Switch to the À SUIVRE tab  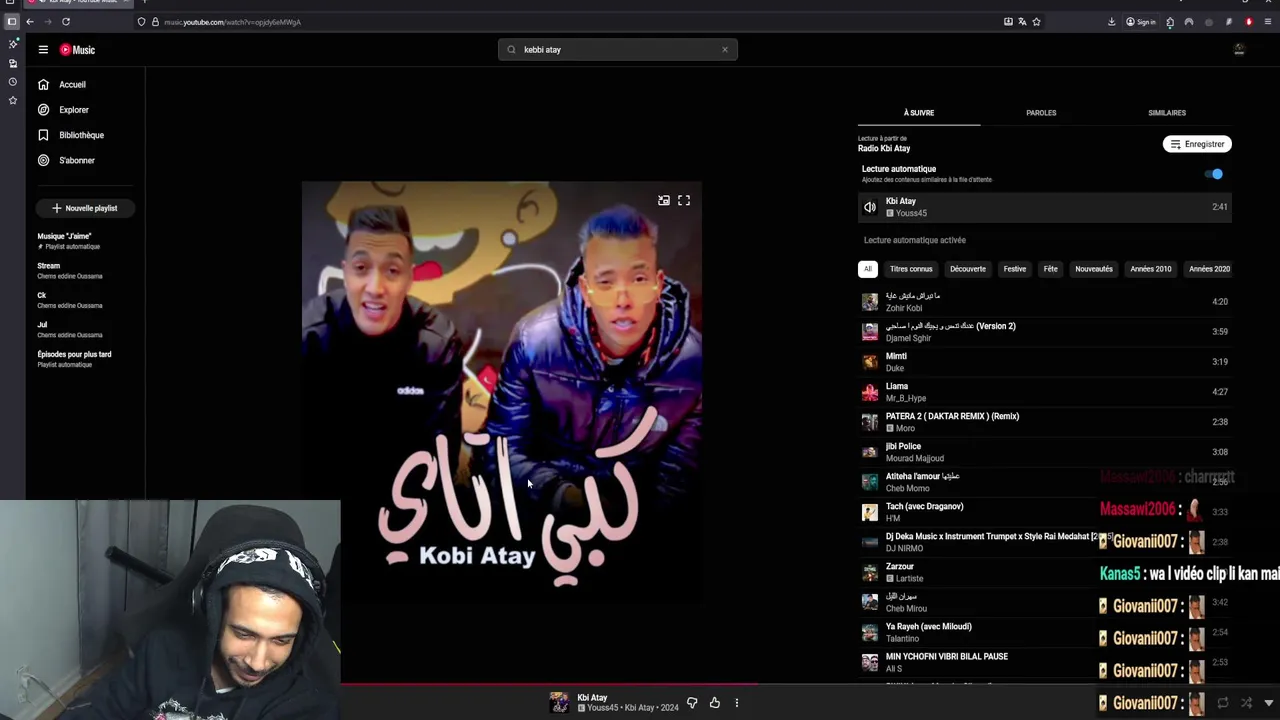[919, 113]
